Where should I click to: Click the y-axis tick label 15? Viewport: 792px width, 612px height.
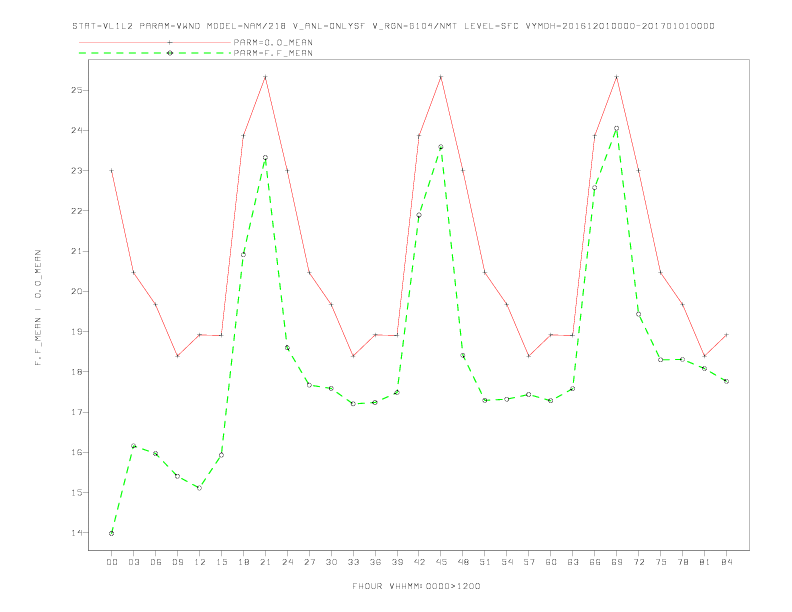77,492
